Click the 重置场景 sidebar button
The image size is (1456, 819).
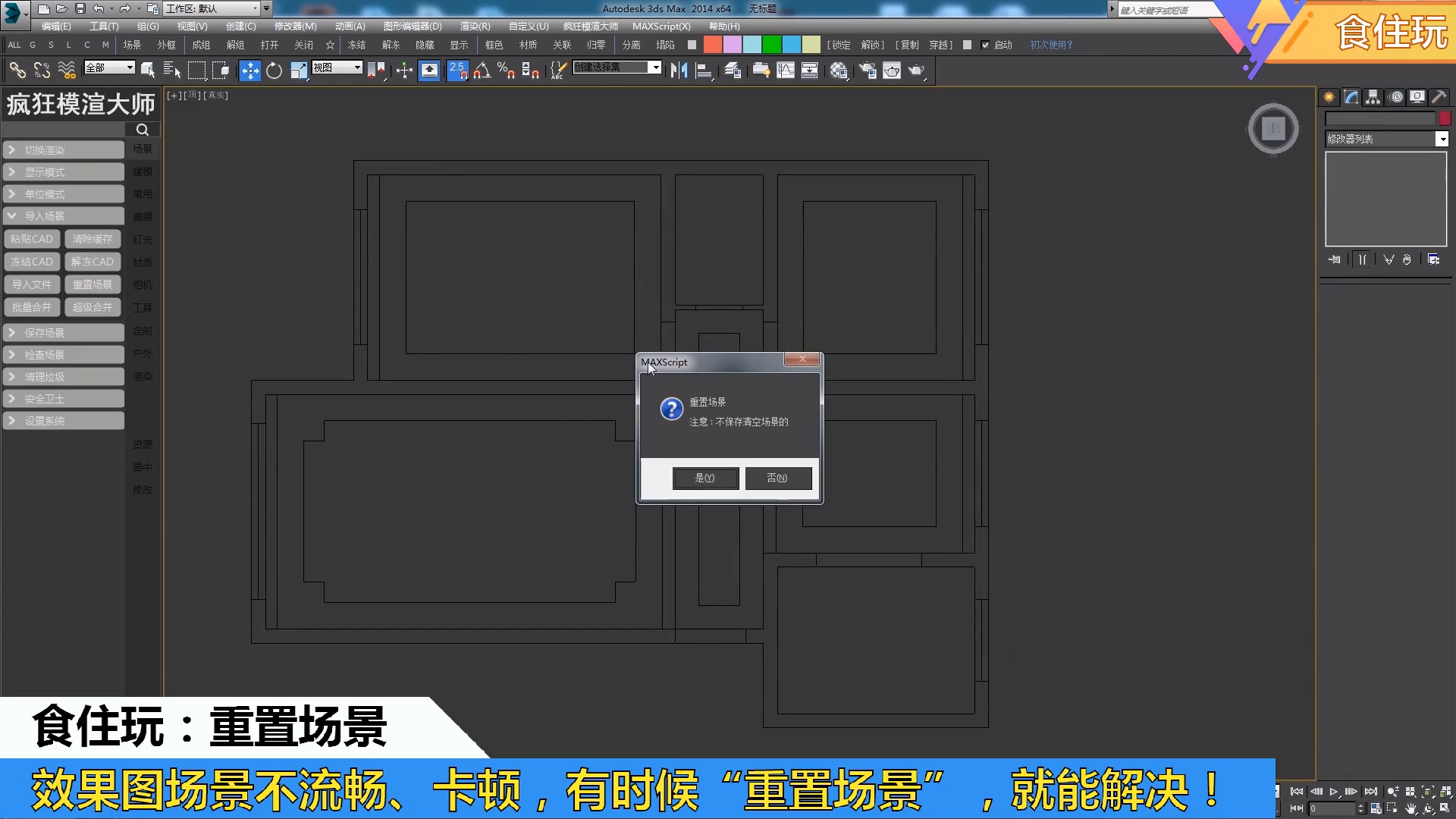click(x=93, y=284)
